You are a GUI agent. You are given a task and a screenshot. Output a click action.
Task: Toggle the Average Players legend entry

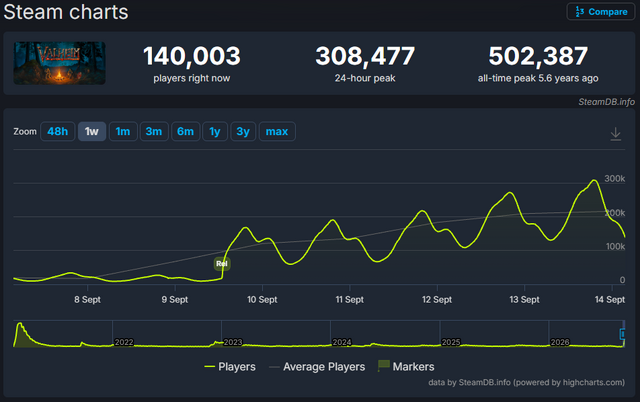tap(317, 366)
